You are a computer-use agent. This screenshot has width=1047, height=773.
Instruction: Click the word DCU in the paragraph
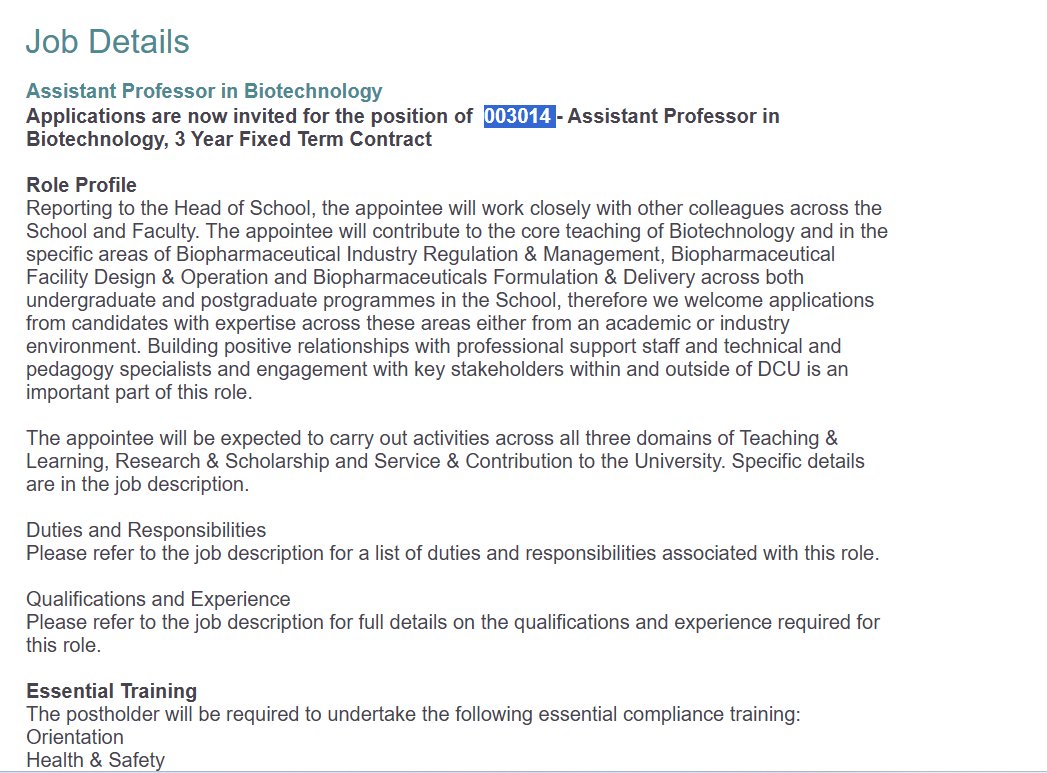(779, 369)
